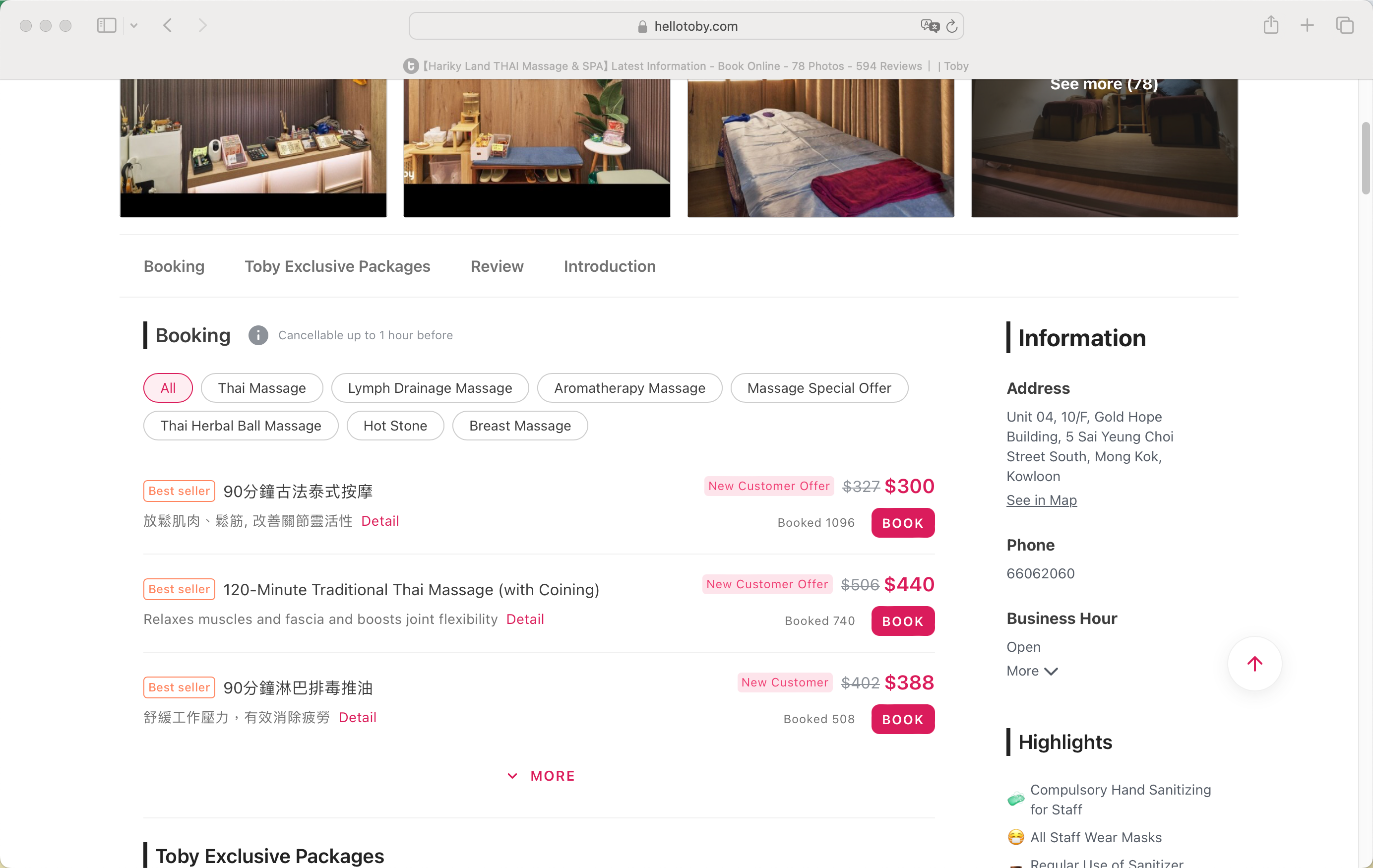Expand MORE booking options
Viewport: 1373px width, 868px height.
541,776
